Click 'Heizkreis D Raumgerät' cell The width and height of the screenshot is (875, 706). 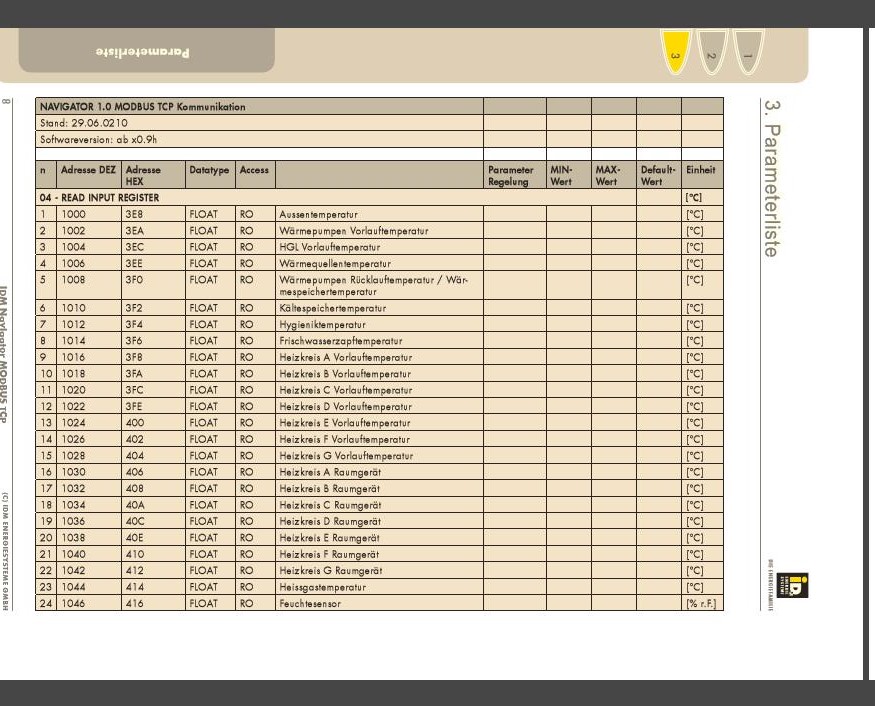[379, 521]
